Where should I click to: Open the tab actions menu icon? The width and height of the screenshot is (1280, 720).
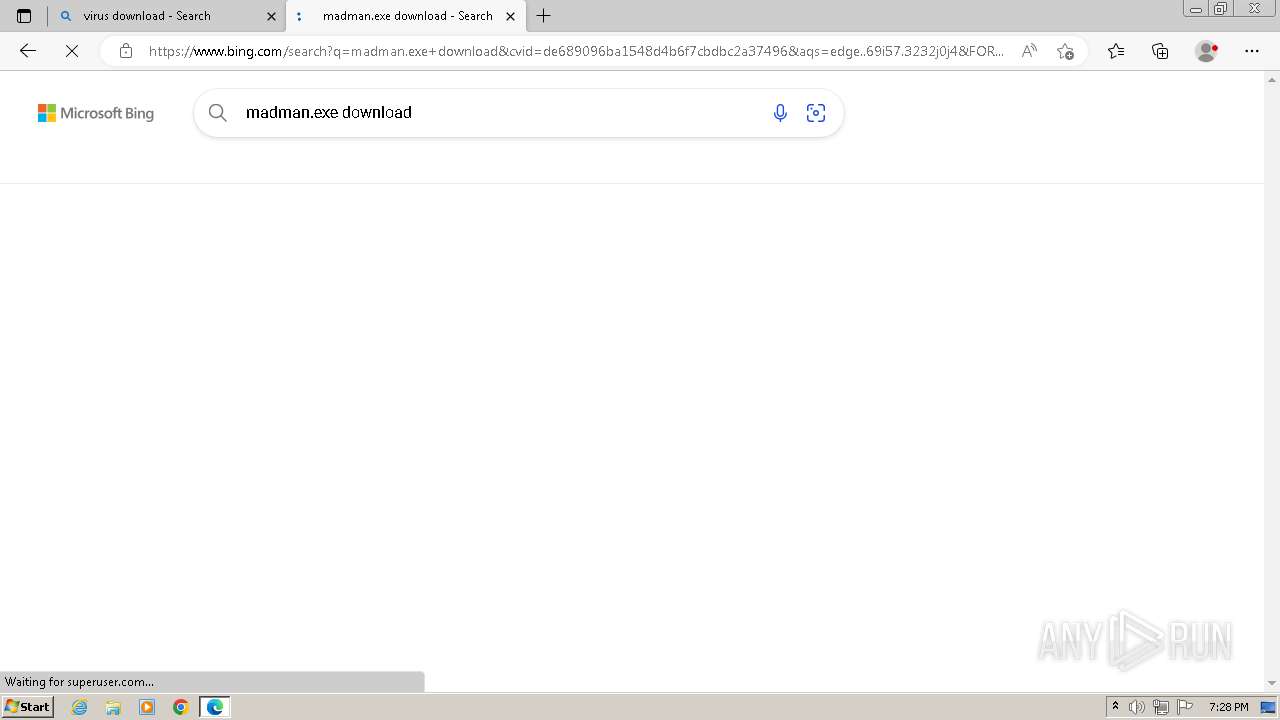click(x=24, y=16)
